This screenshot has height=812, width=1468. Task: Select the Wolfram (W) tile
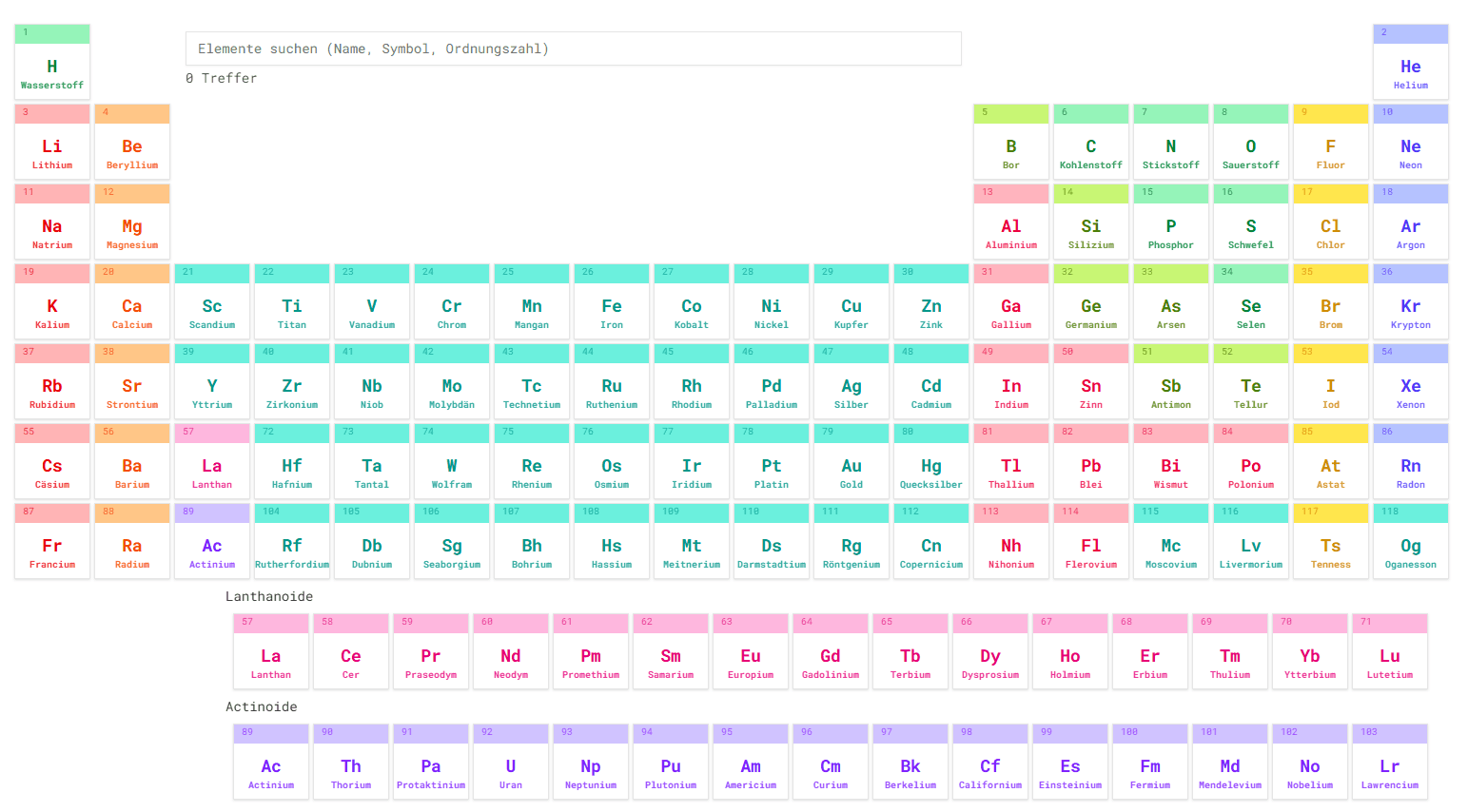452,461
